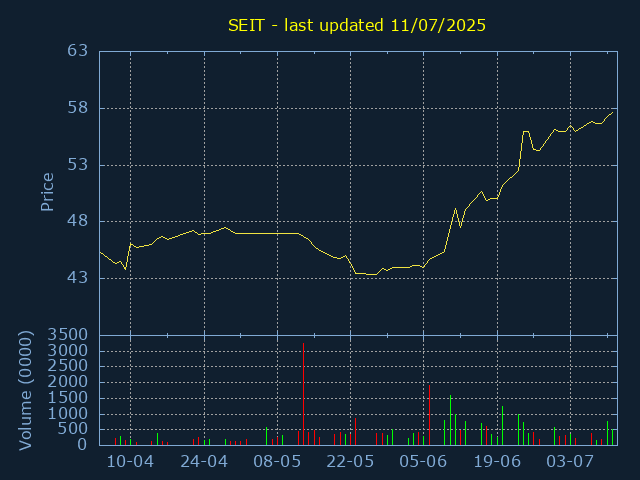Click the 43 price tick label

(x=78, y=278)
